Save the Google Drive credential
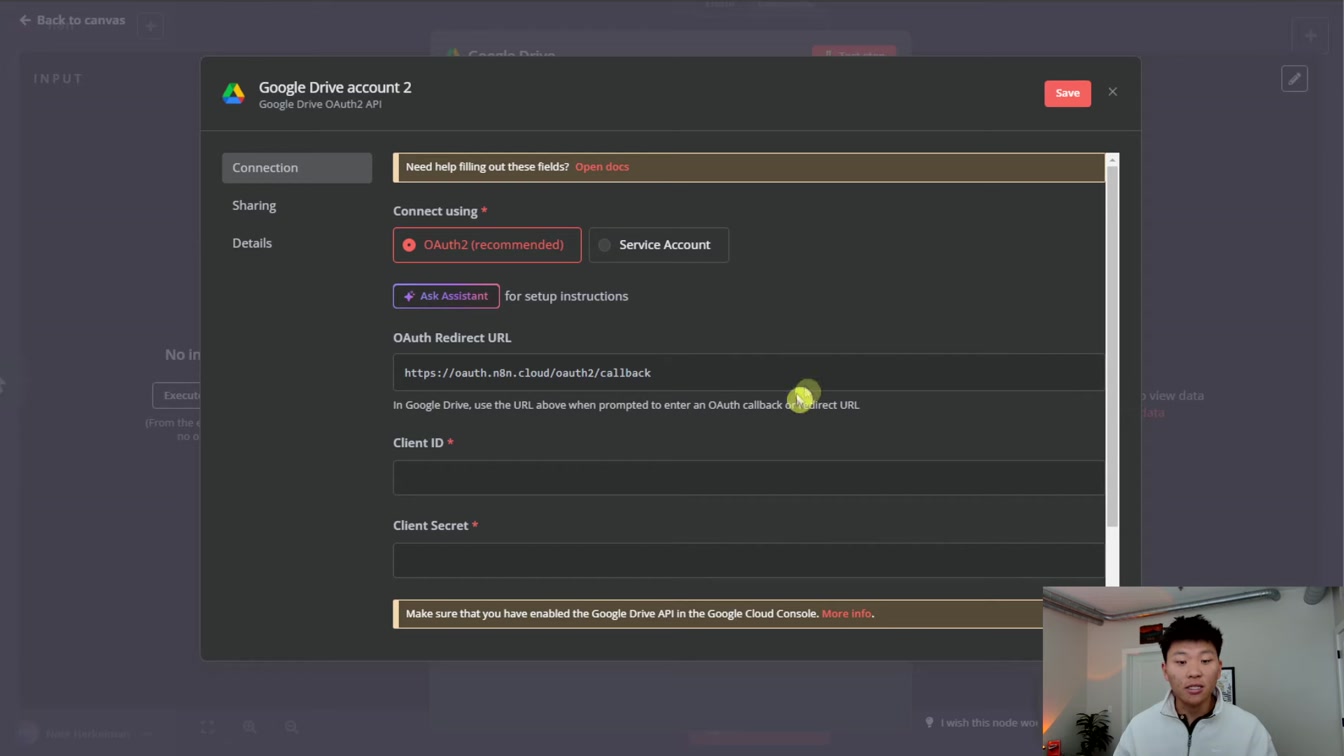 [x=1067, y=93]
